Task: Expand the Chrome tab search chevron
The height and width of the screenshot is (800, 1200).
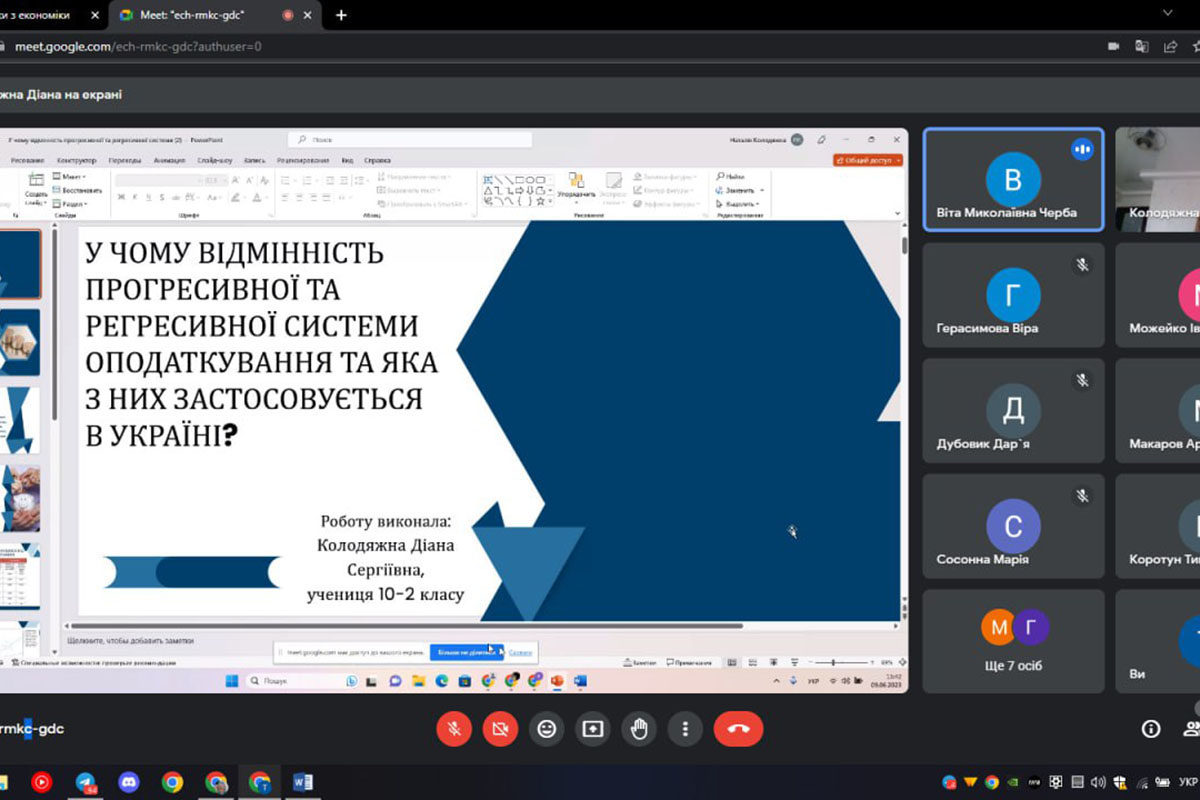Action: click(x=1167, y=13)
